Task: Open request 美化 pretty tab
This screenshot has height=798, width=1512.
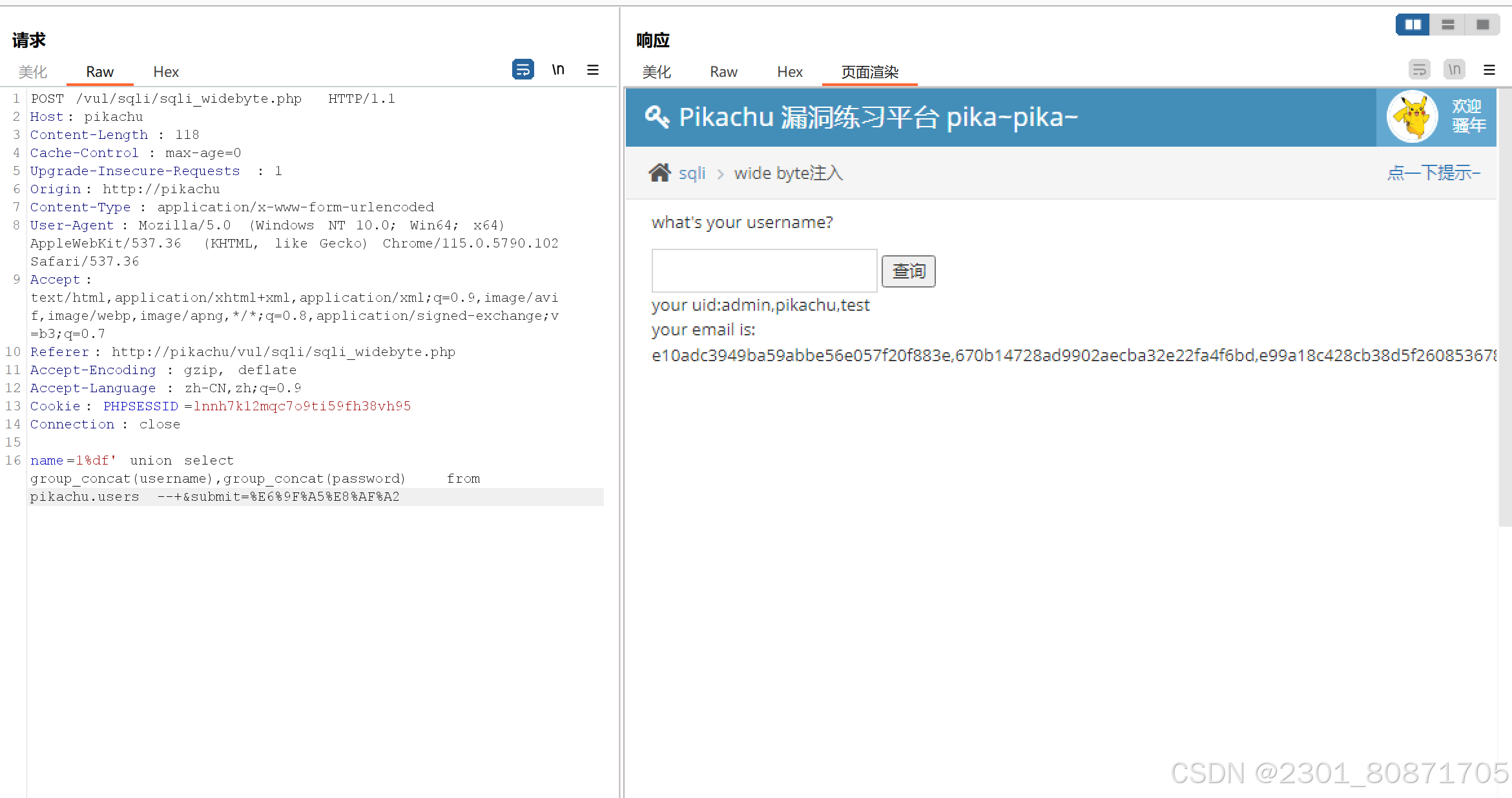Action: coord(33,72)
